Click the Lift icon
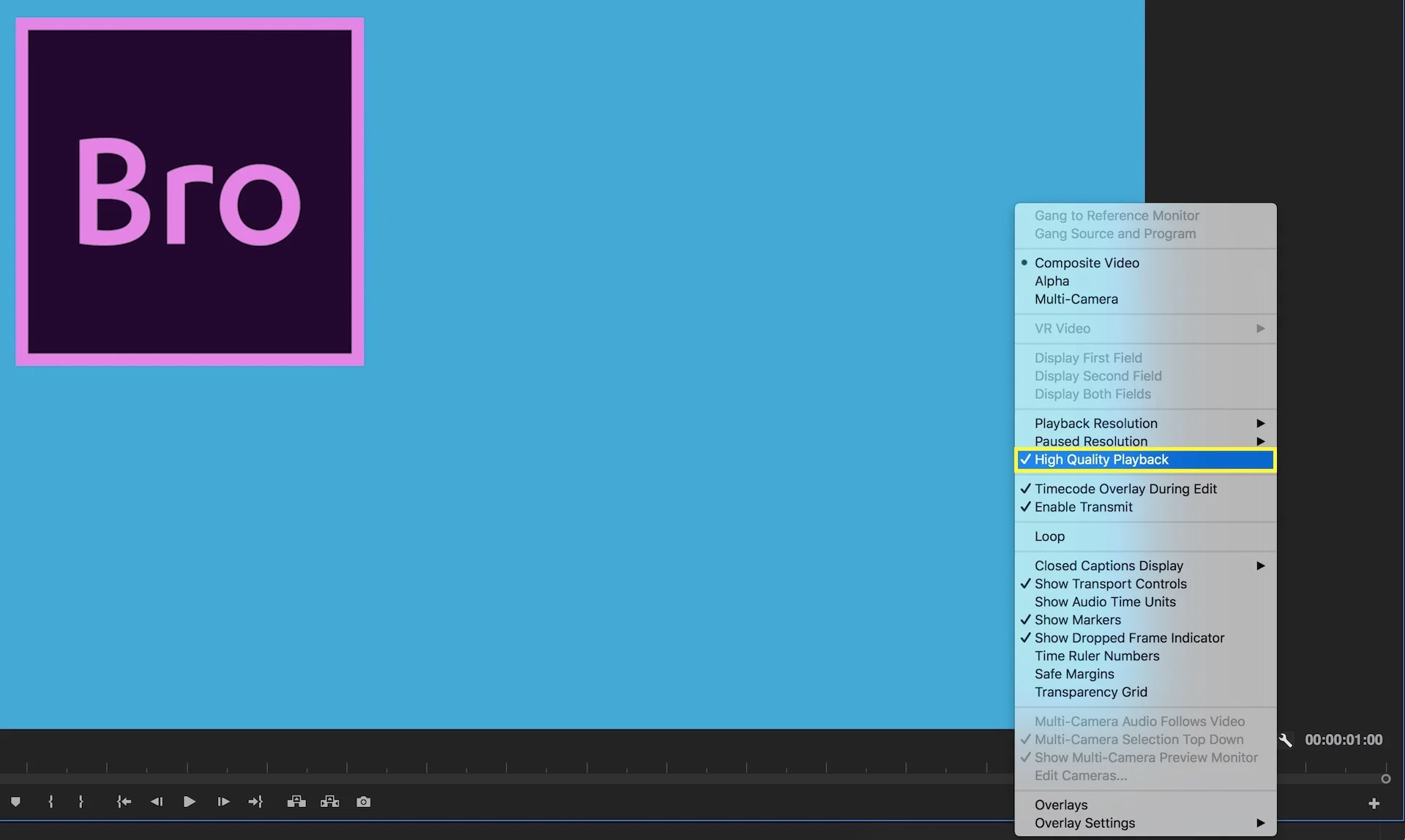Screen dimensions: 1405x840 [x=296, y=801]
